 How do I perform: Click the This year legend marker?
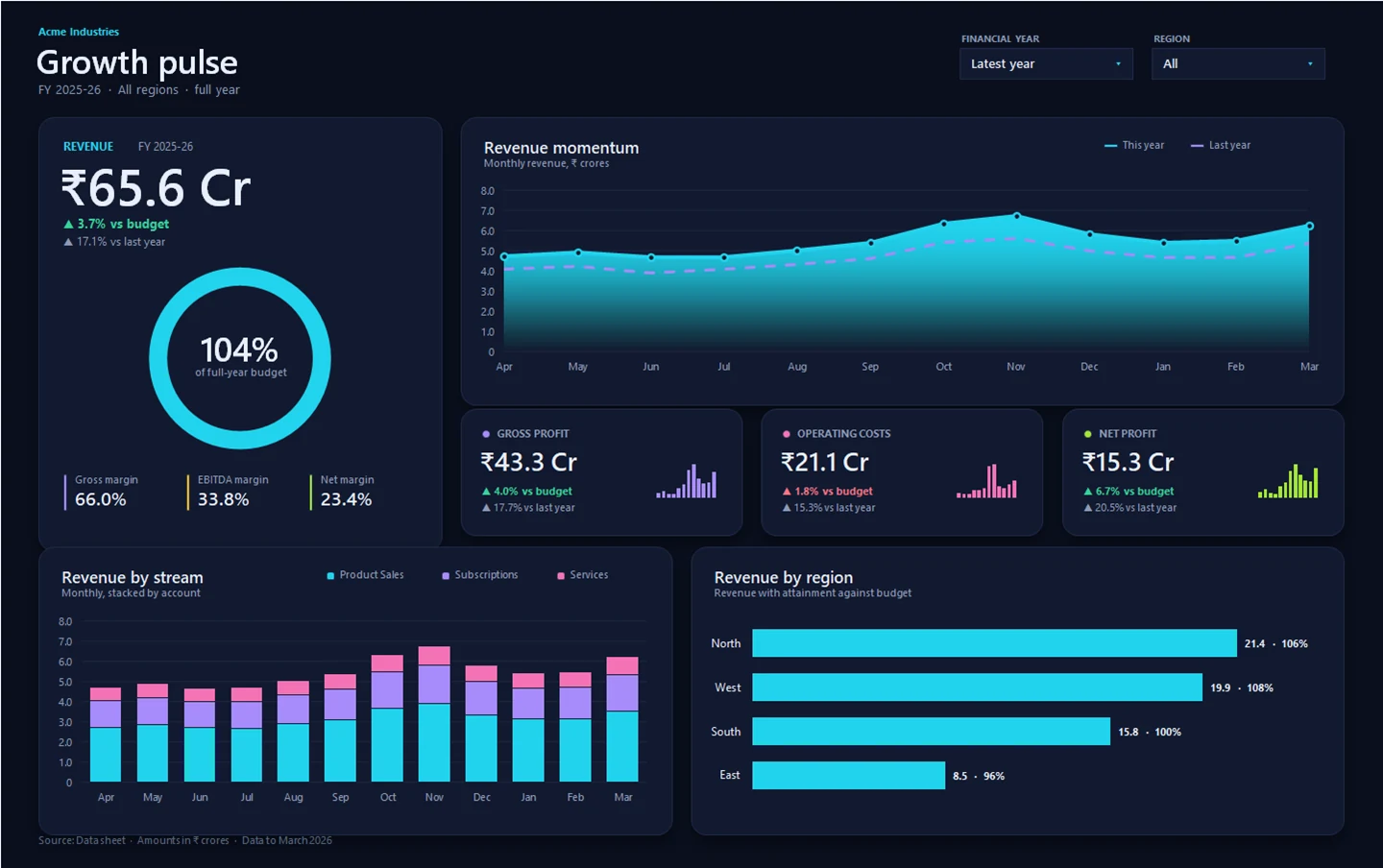(1111, 146)
